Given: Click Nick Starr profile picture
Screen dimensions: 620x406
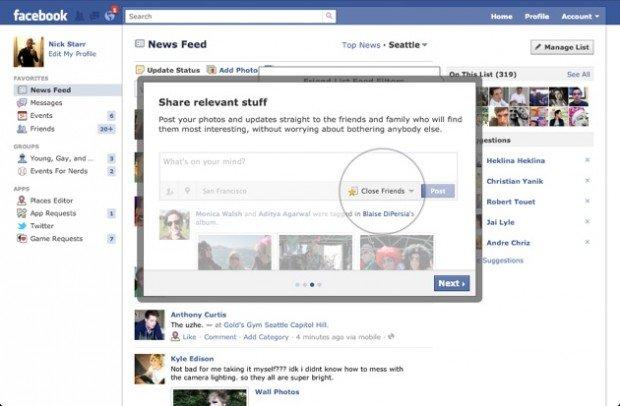Looking at the screenshot, I should click(28, 52).
